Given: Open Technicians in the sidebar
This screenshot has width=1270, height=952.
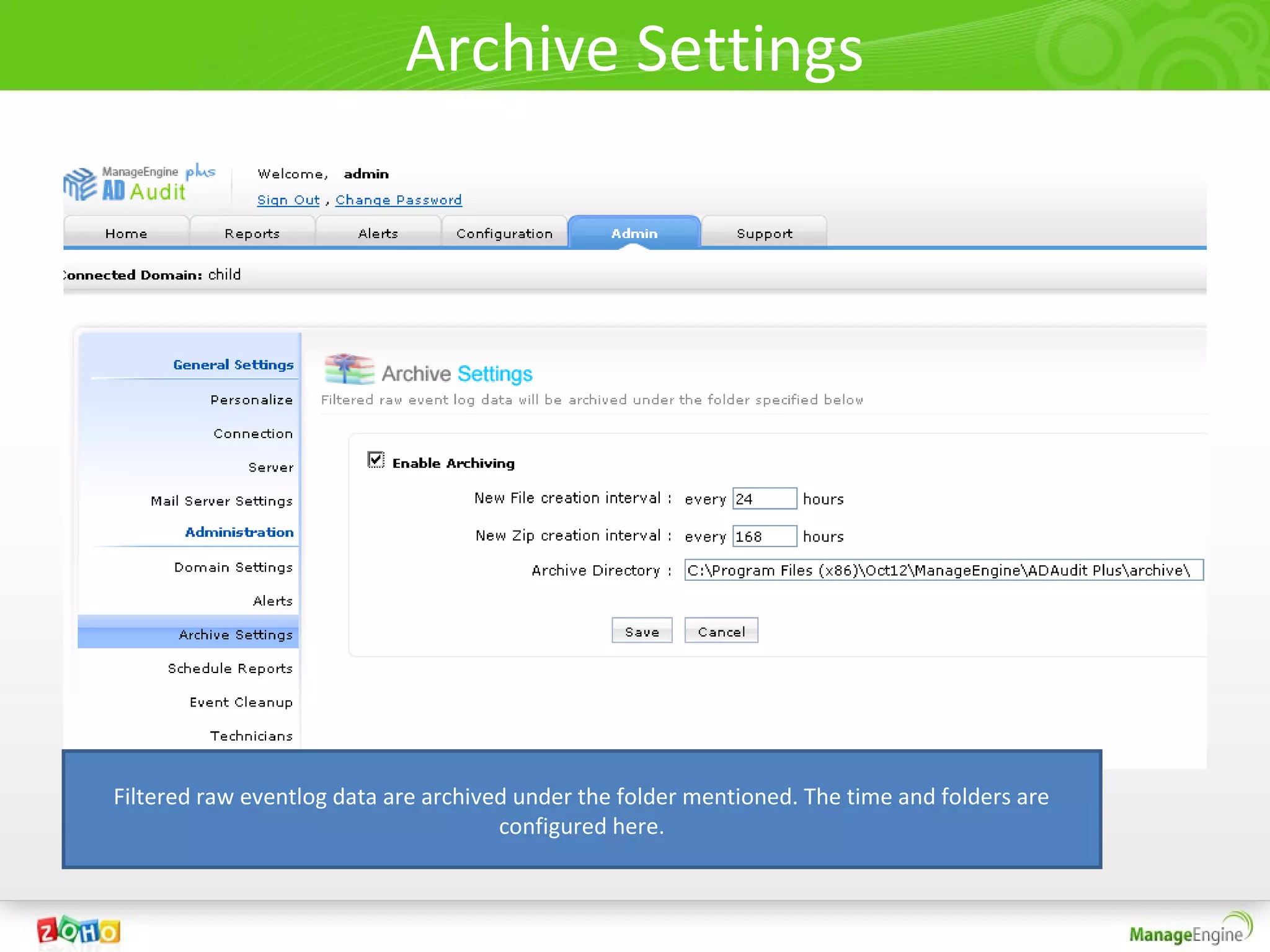Looking at the screenshot, I should (x=251, y=736).
